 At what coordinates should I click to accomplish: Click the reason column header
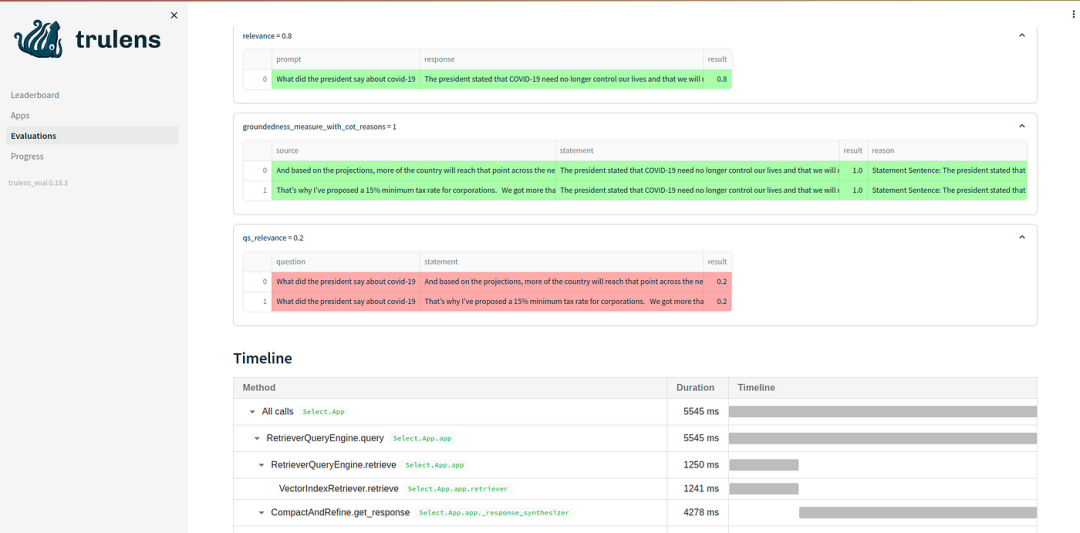tap(947, 150)
